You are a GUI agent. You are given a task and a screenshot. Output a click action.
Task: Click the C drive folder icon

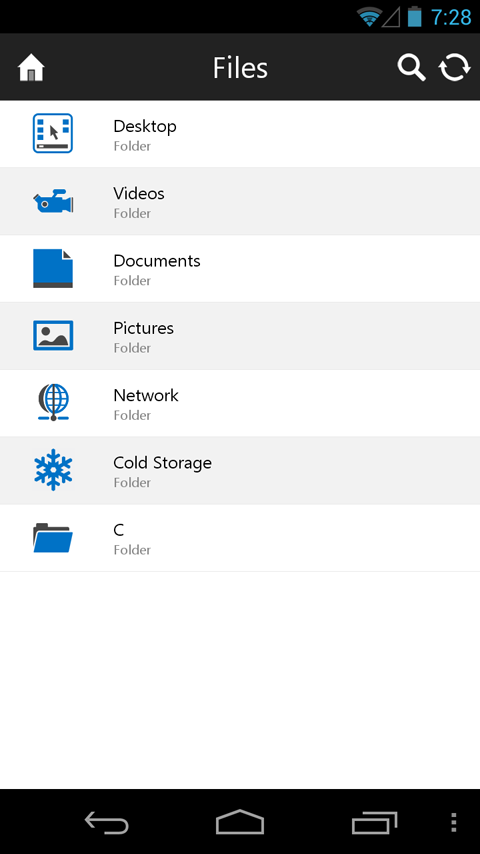53,538
